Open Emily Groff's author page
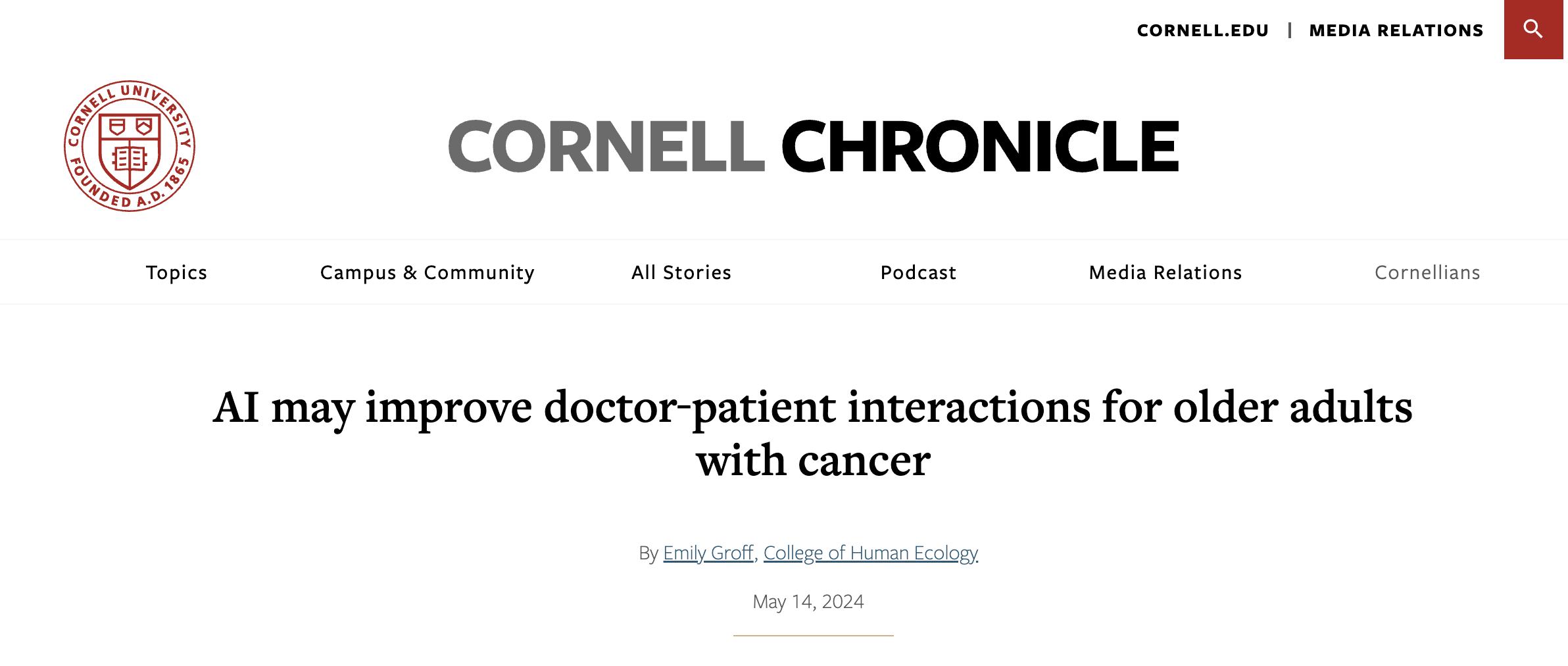The image size is (1568, 666). (x=708, y=553)
